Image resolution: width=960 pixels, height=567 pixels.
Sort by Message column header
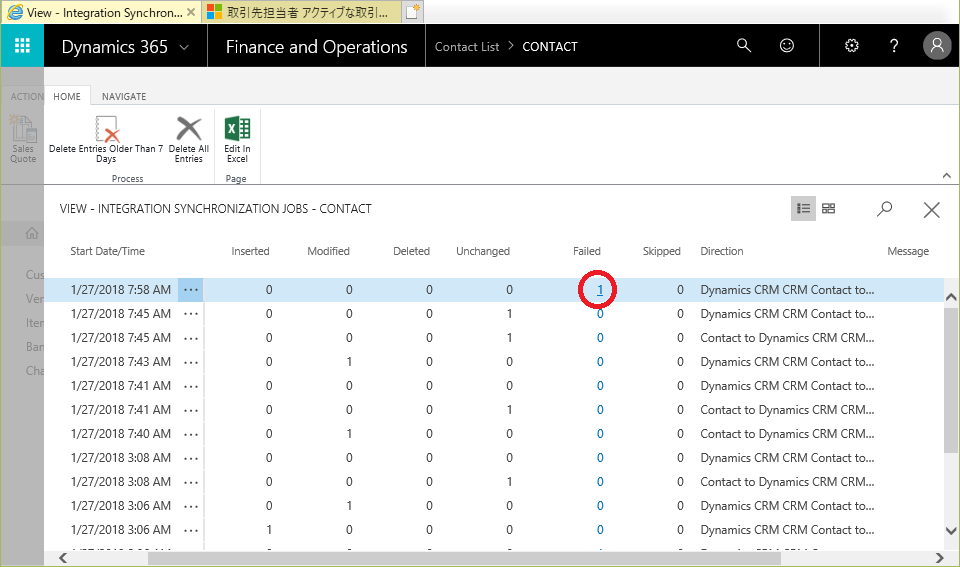908,251
